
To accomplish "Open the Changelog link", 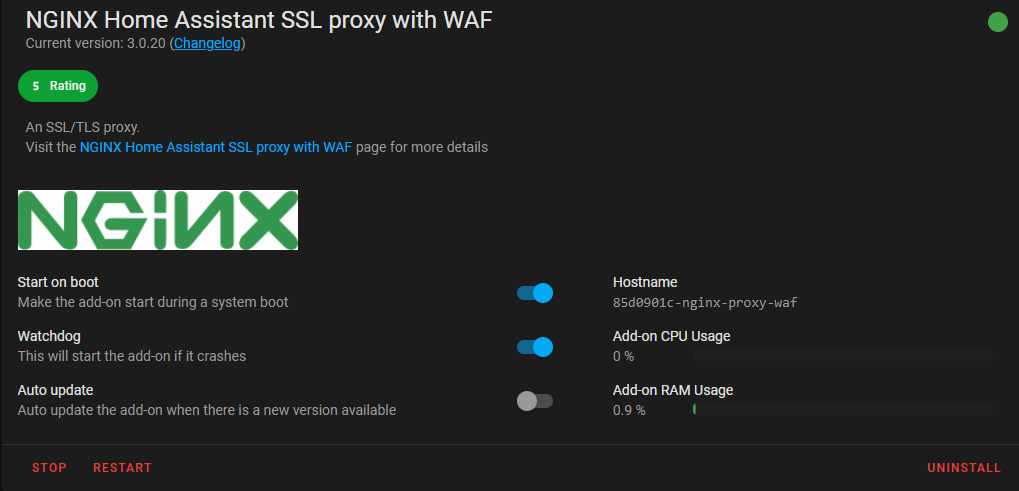I will click(x=207, y=43).
